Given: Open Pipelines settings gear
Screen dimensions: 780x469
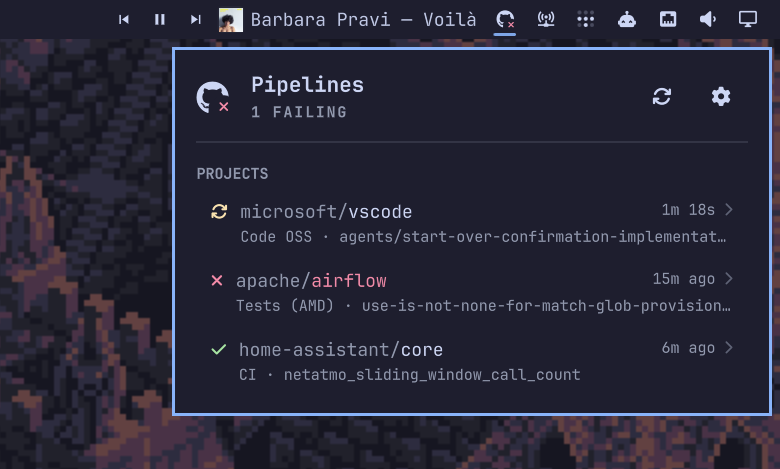Looking at the screenshot, I should 721,96.
